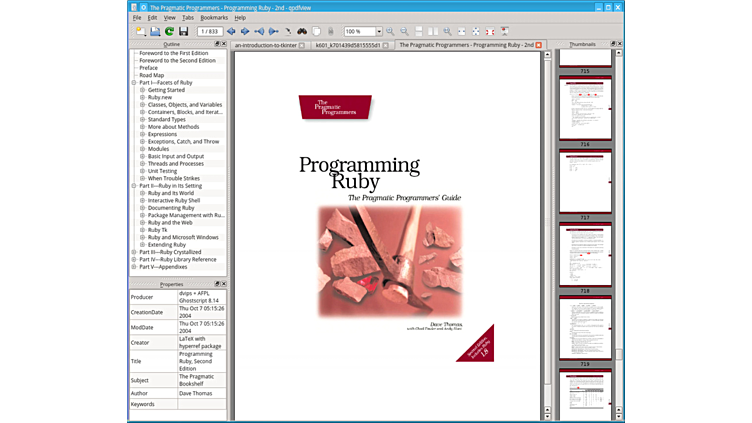Activate add annotation mode icon
The image size is (752, 423).
[330, 32]
